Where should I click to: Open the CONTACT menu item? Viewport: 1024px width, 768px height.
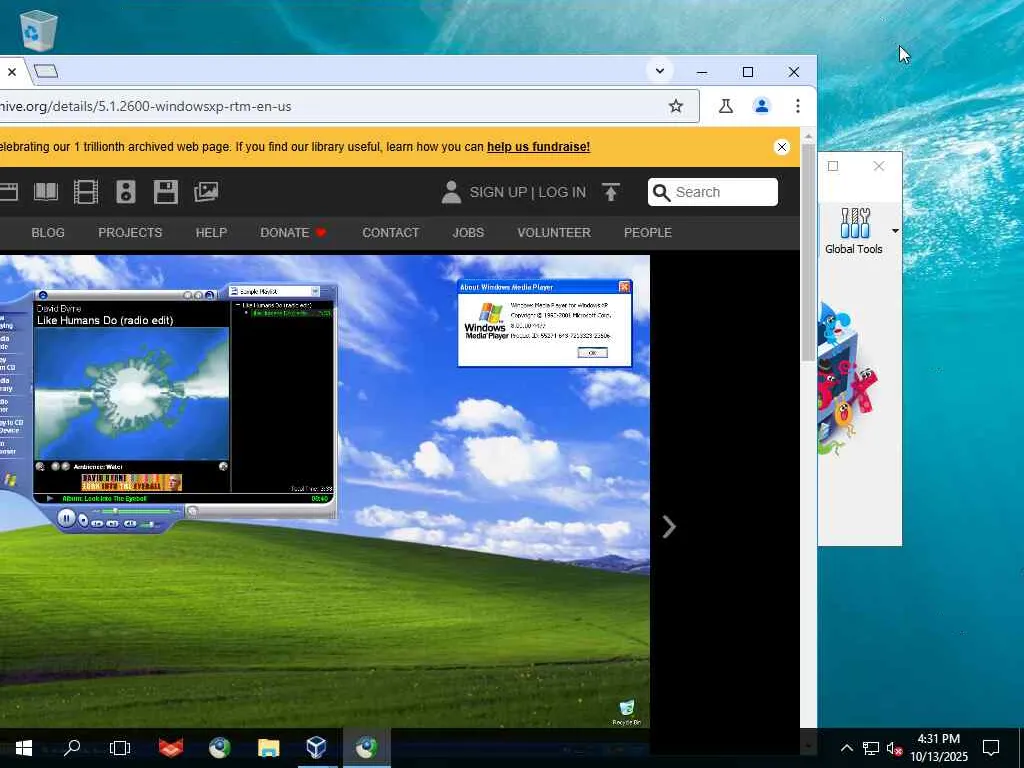391,232
